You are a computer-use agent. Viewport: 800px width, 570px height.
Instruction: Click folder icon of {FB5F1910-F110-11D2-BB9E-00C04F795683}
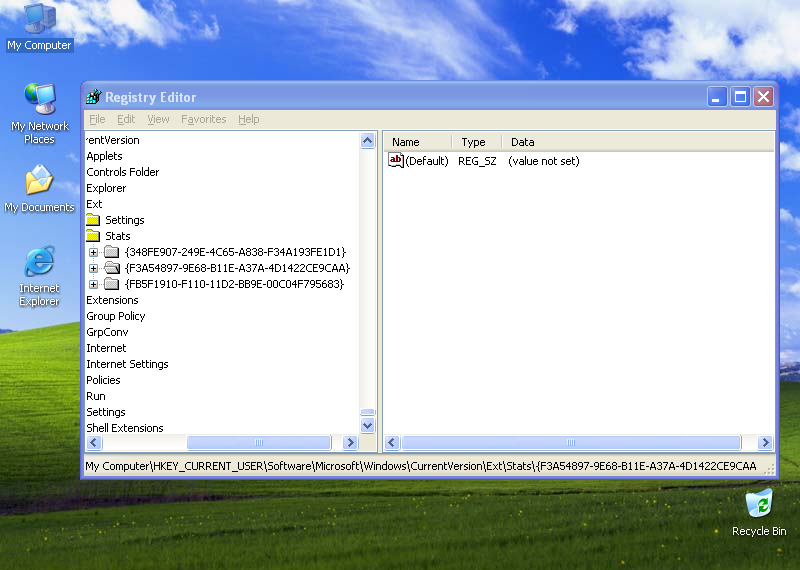coord(112,284)
